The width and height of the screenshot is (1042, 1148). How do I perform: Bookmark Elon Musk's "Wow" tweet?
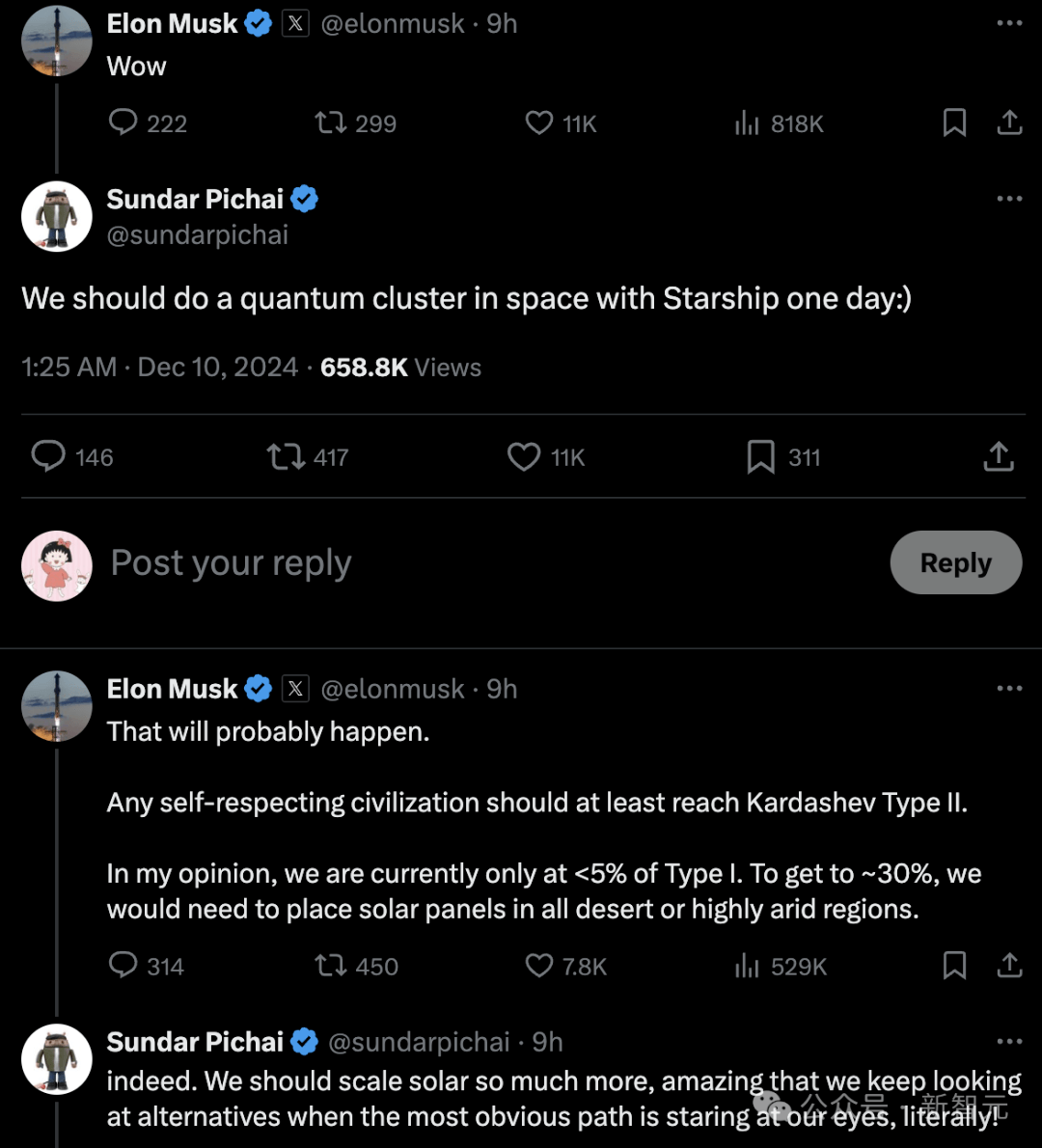pos(954,123)
